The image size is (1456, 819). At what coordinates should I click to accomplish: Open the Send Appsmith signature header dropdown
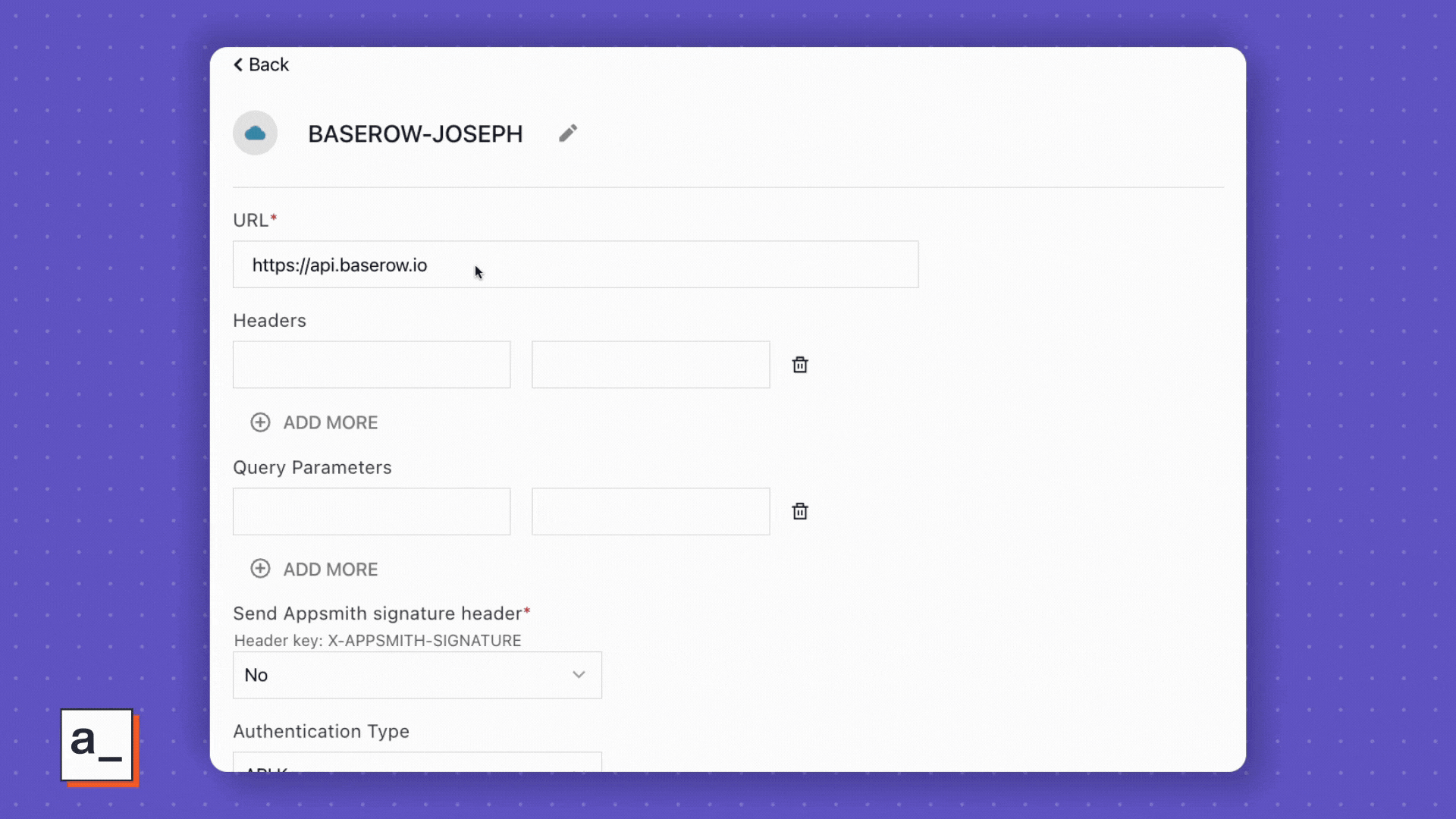point(416,675)
